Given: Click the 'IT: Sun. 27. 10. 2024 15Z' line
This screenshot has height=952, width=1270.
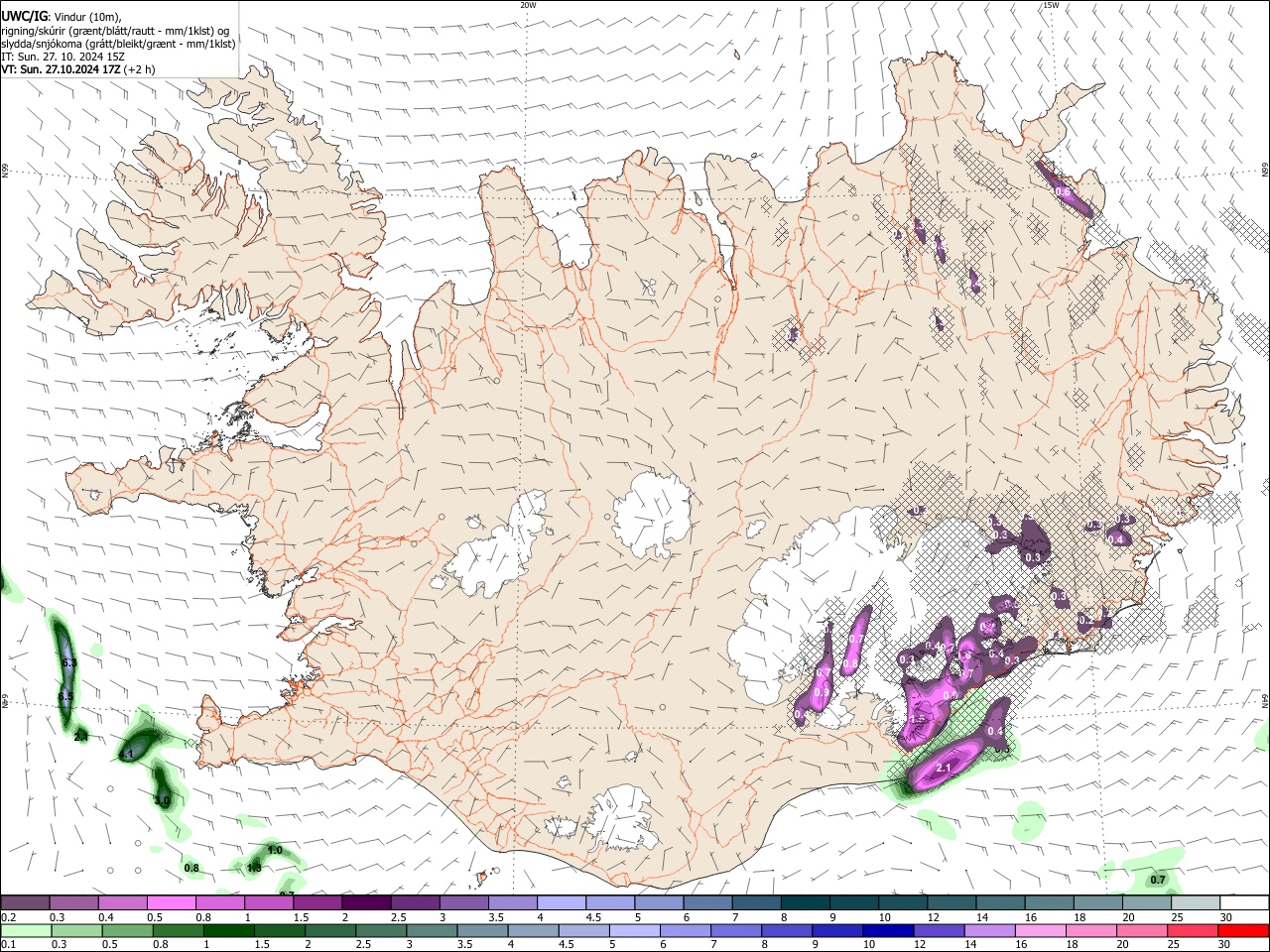Looking at the screenshot, I should pos(63,57).
